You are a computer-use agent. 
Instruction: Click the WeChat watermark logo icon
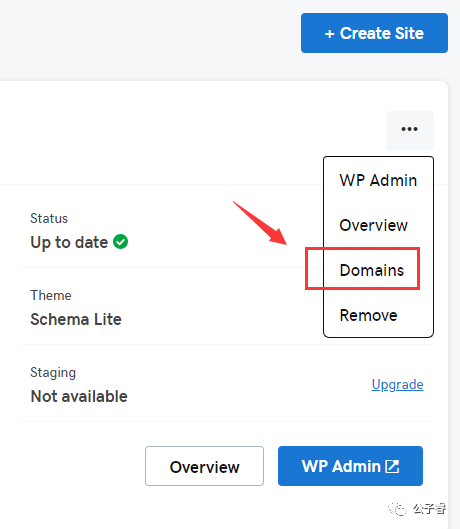click(x=398, y=508)
